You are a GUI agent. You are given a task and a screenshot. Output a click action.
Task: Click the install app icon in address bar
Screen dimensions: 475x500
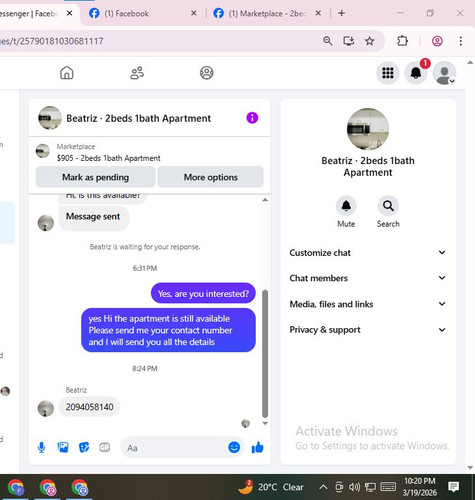[x=349, y=41]
